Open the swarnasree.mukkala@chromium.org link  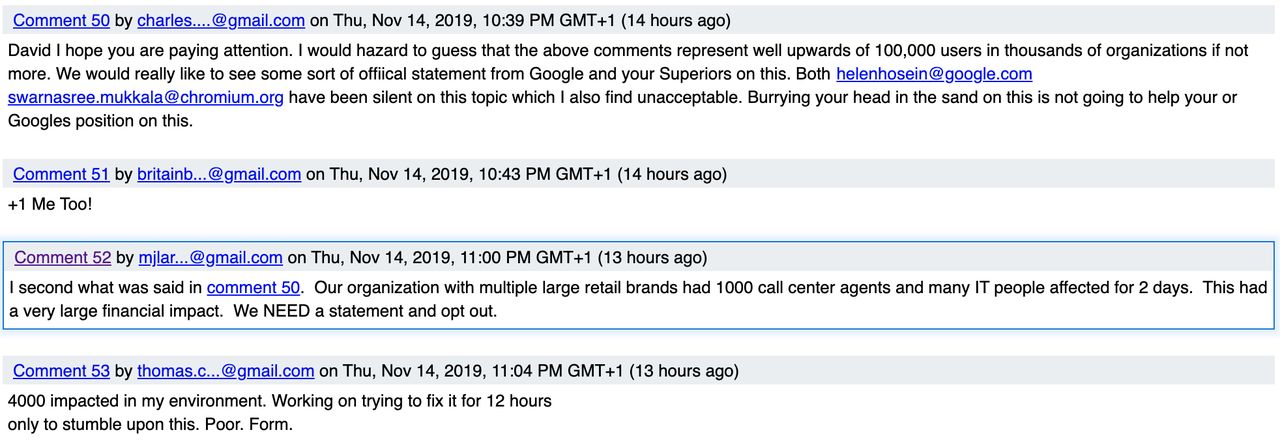coord(146,97)
